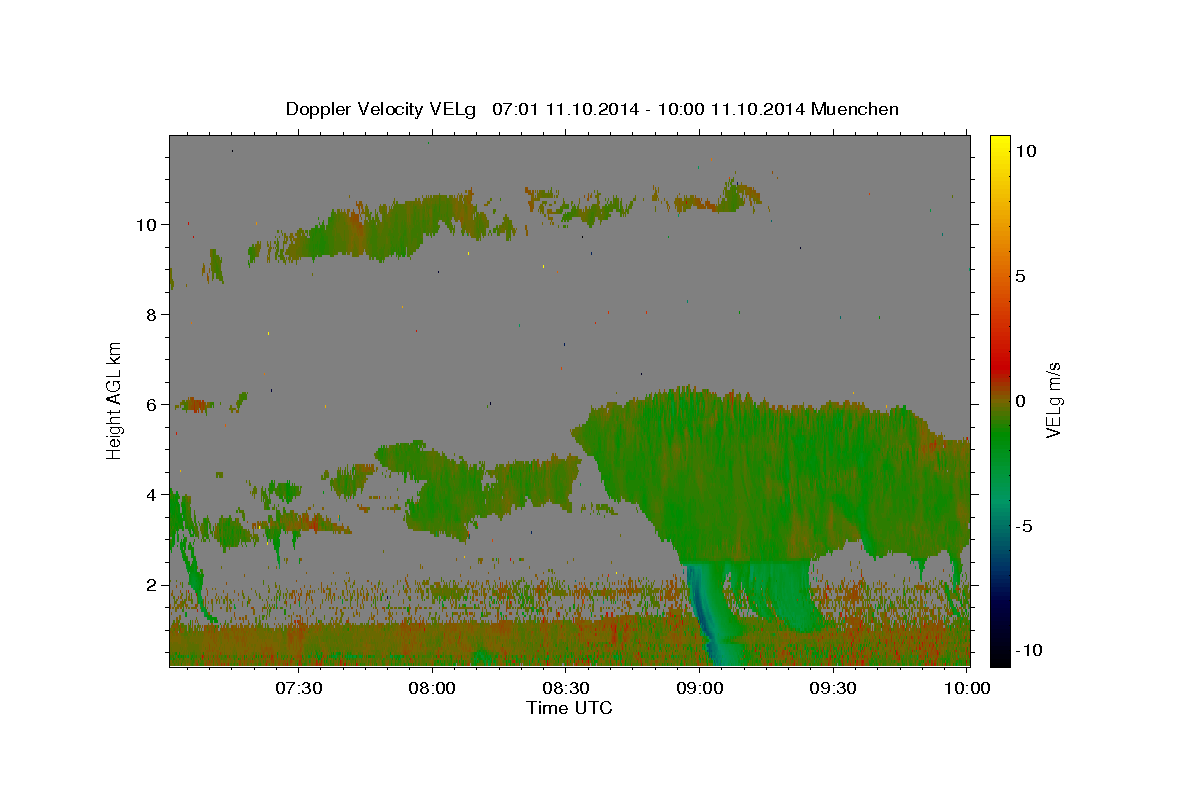
Task: Click the plot title 'Doppler Velocity VELg'
Action: 382,109
